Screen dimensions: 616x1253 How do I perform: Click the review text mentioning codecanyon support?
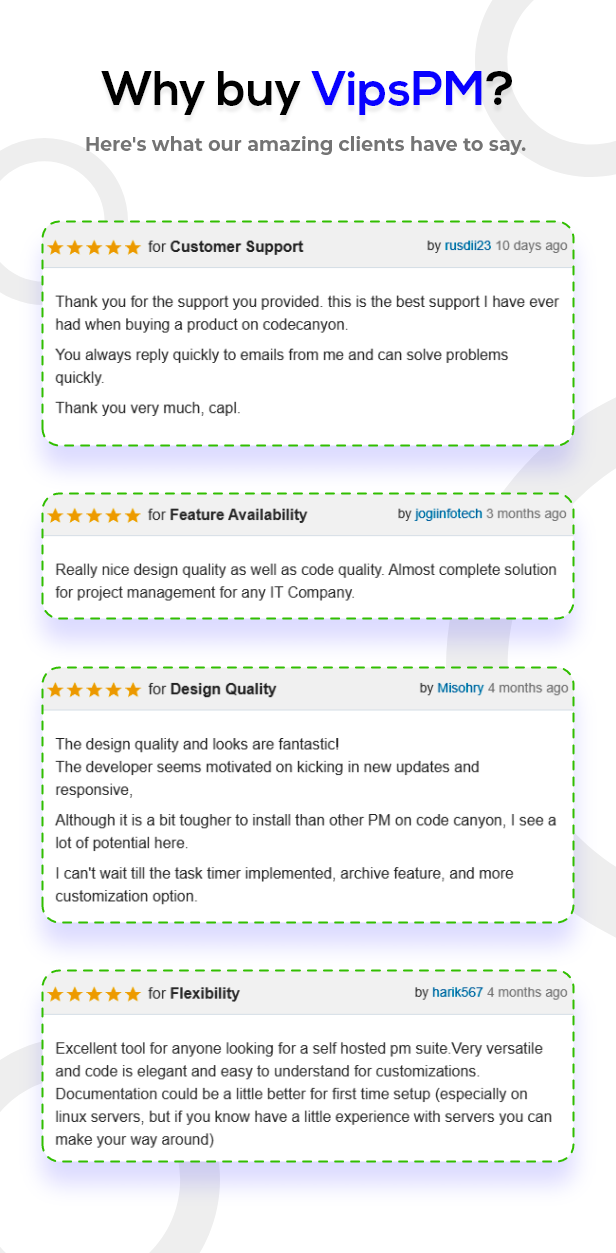click(307, 313)
